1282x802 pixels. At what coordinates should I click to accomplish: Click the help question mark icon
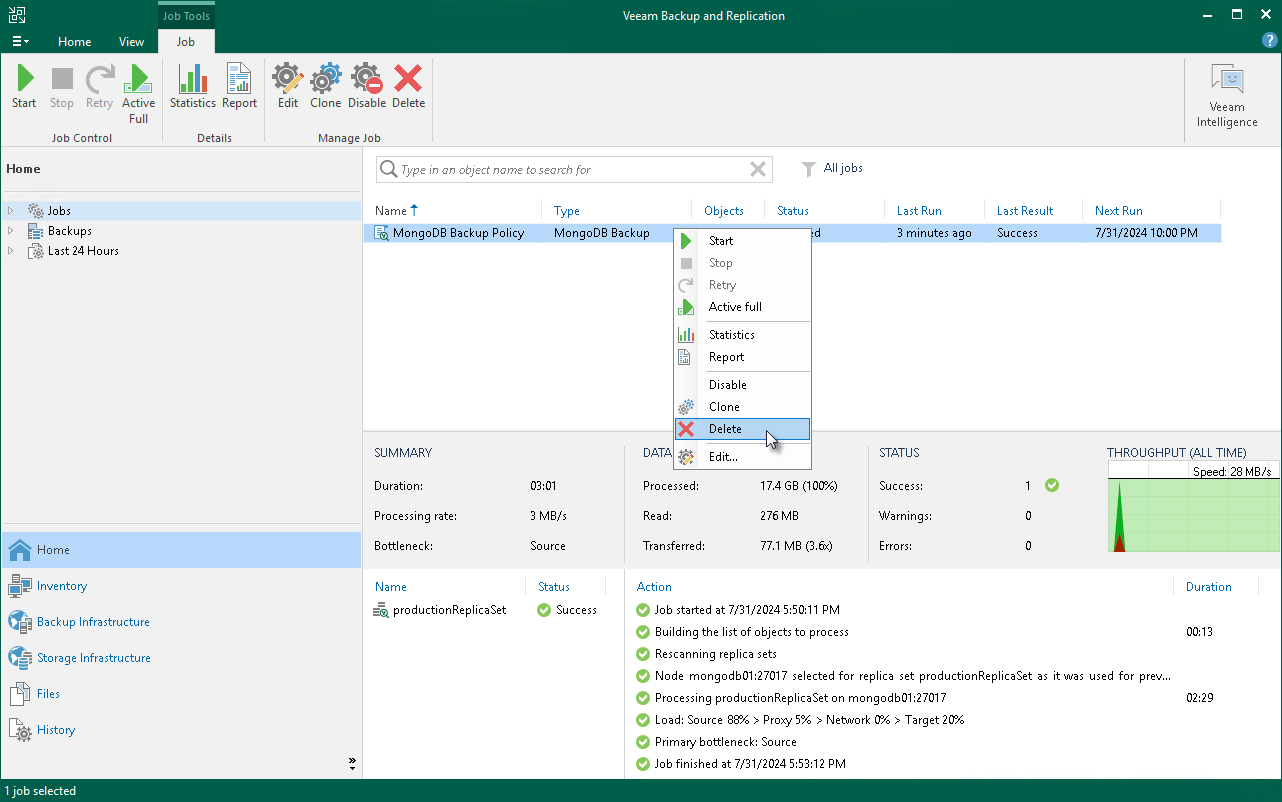pos(1270,41)
